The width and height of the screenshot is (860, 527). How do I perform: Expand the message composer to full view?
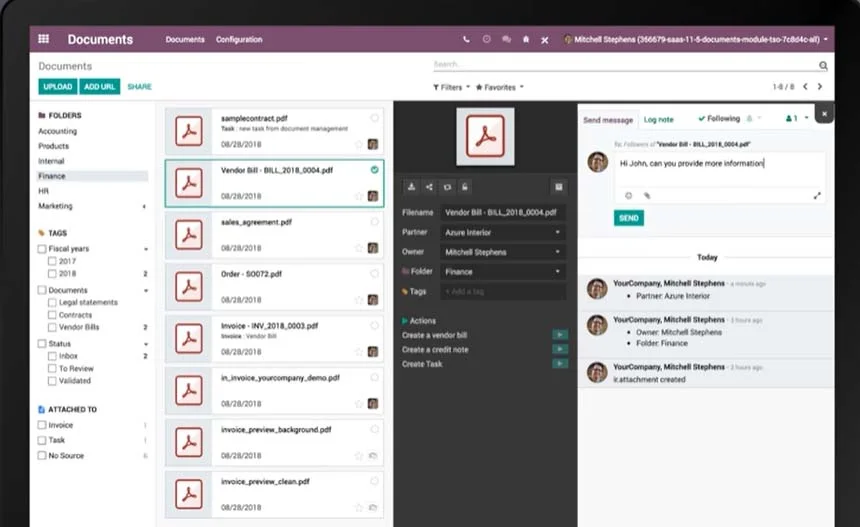pos(817,196)
